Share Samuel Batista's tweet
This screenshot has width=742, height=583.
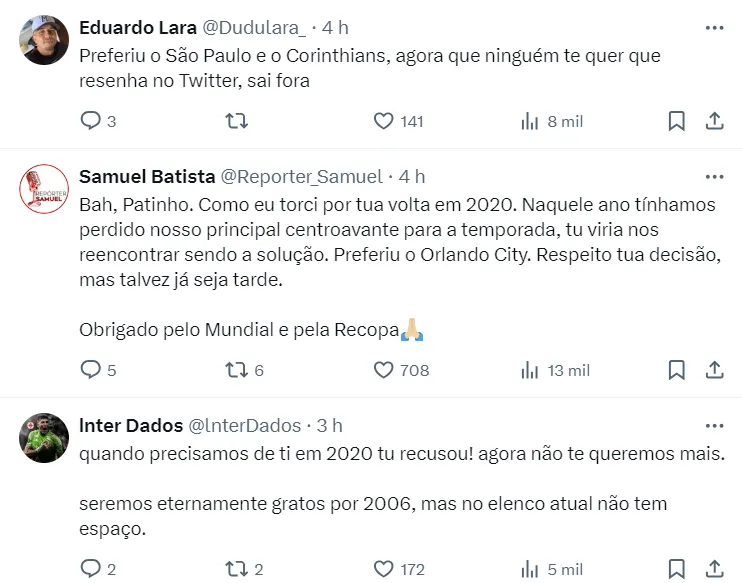714,370
